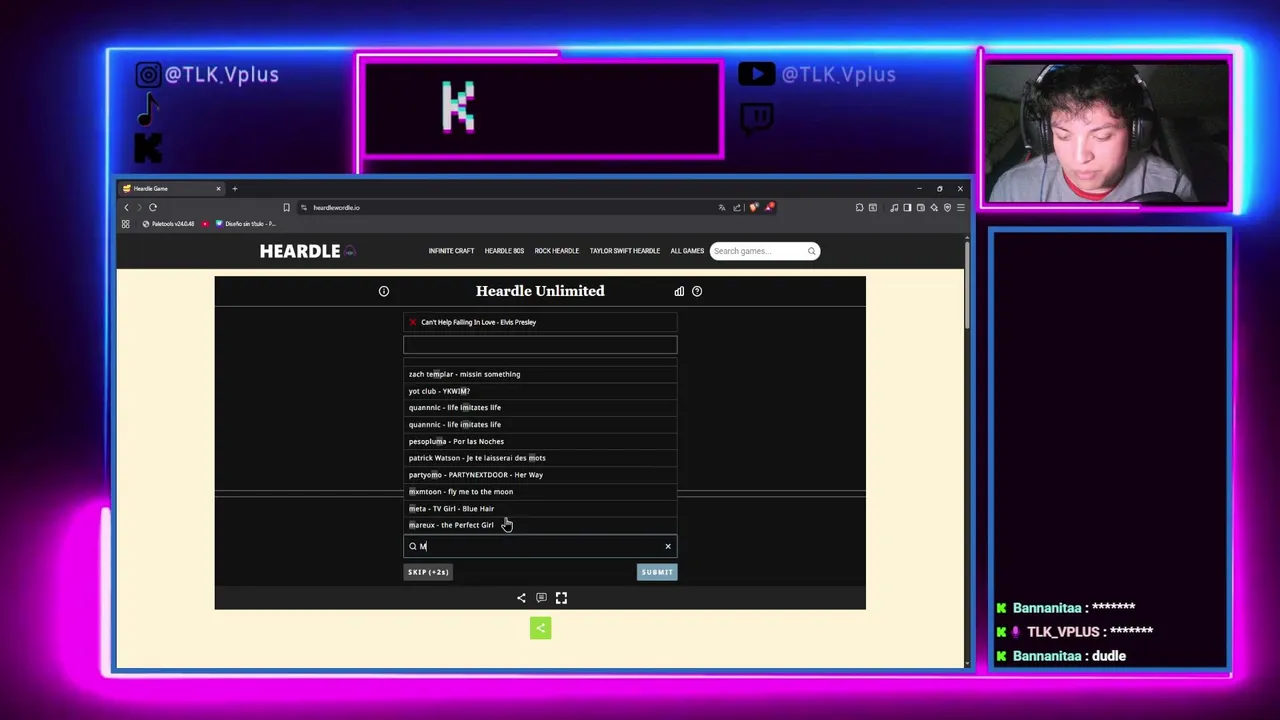Pick mxmtoon - fly me to the moon

540,492
